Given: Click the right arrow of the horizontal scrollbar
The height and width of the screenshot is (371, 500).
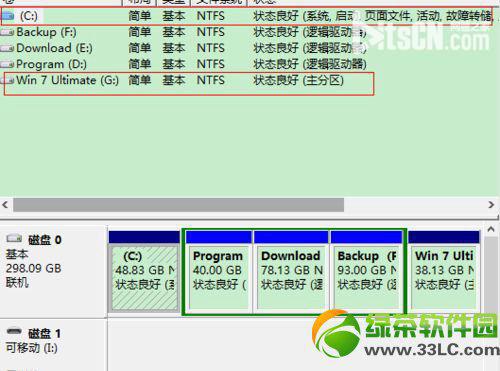Looking at the screenshot, I should click(491, 204).
